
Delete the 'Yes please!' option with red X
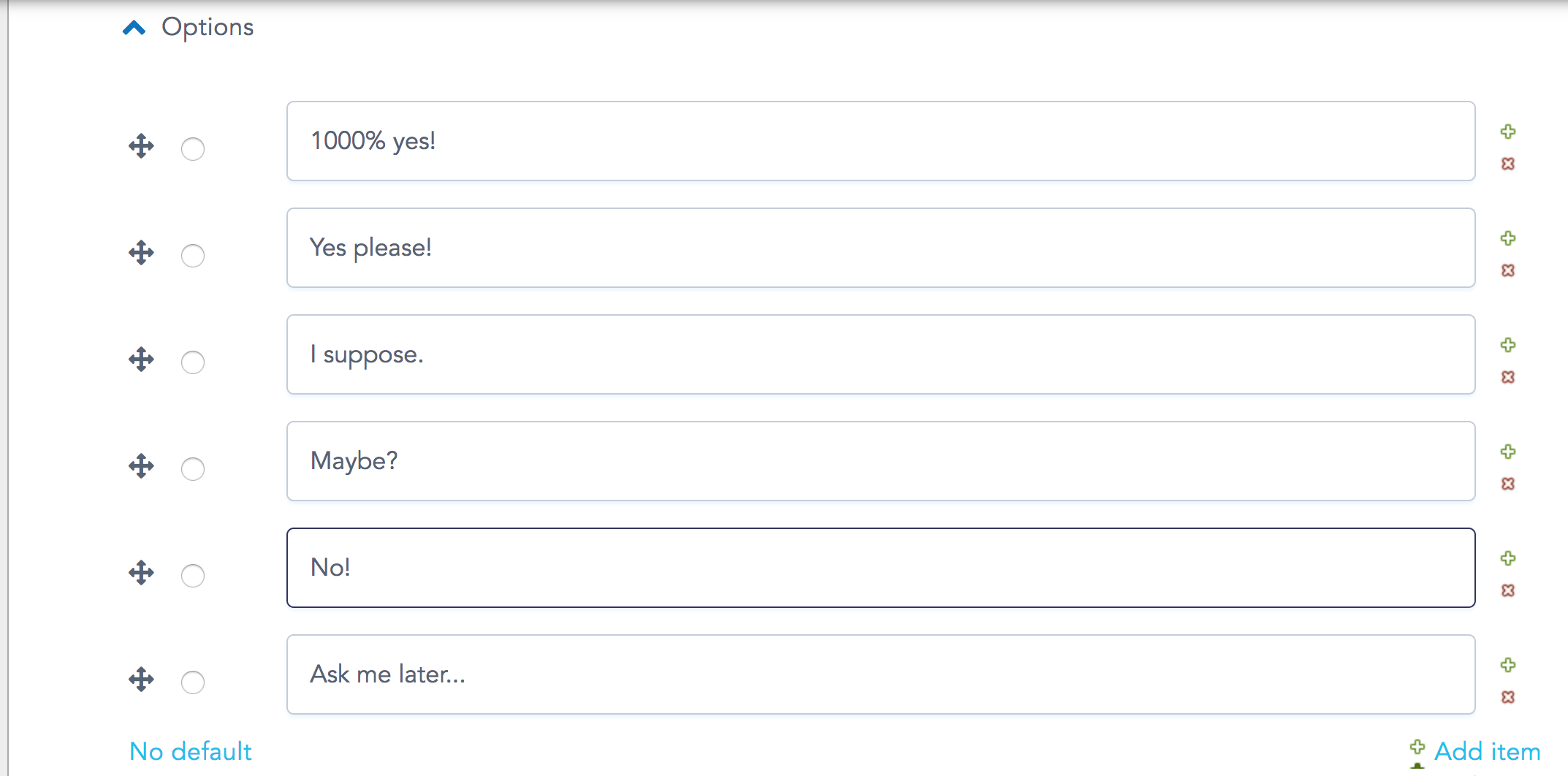tap(1508, 270)
